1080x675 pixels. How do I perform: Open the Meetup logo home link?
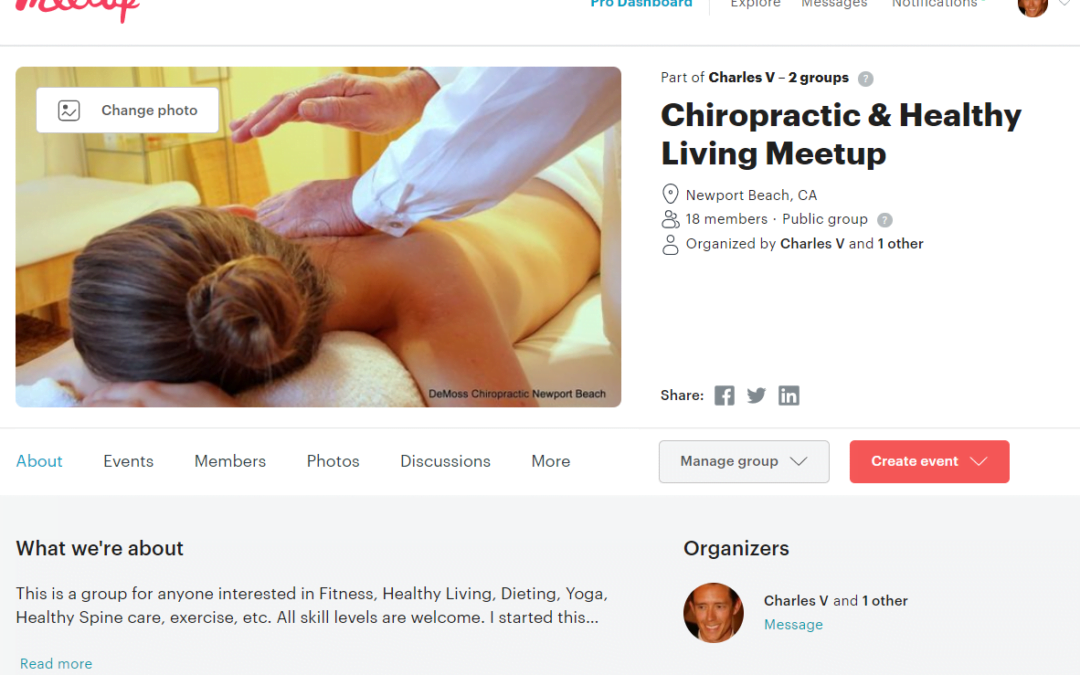tap(77, 8)
